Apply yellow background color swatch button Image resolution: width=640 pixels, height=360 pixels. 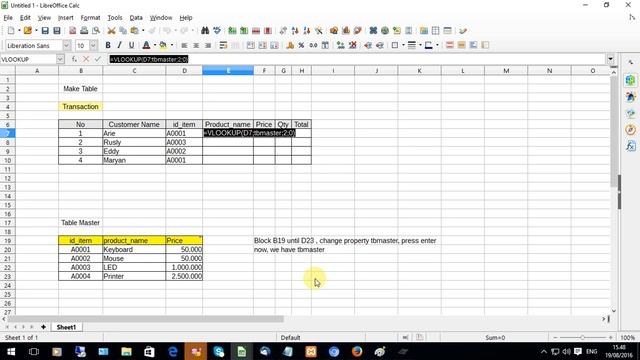(x=163, y=45)
